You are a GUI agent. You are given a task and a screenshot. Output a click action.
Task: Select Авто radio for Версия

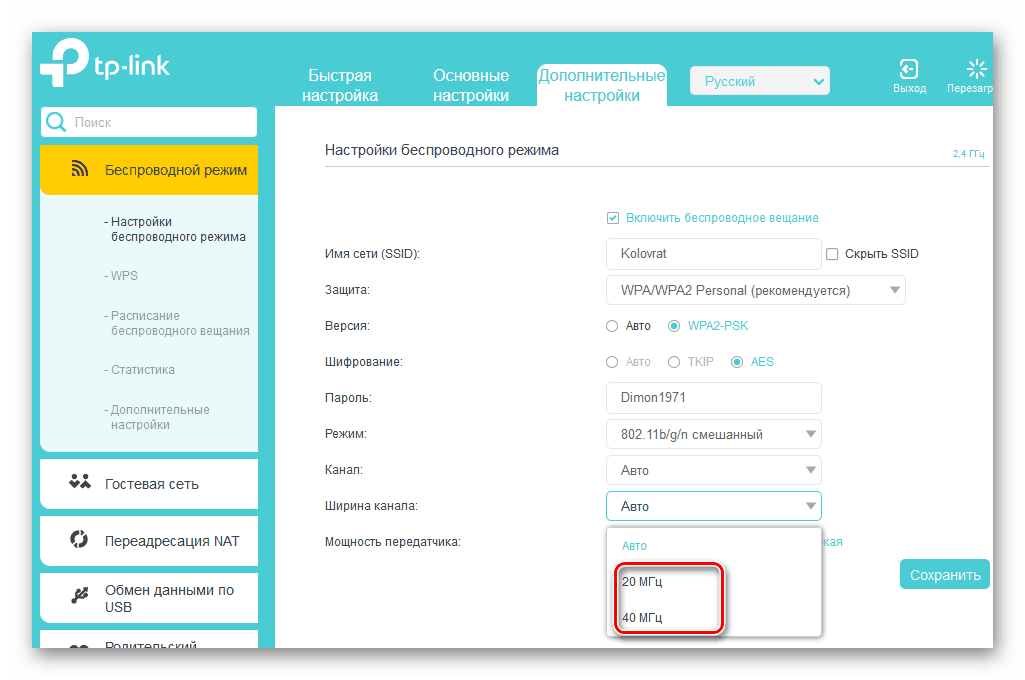(x=612, y=326)
